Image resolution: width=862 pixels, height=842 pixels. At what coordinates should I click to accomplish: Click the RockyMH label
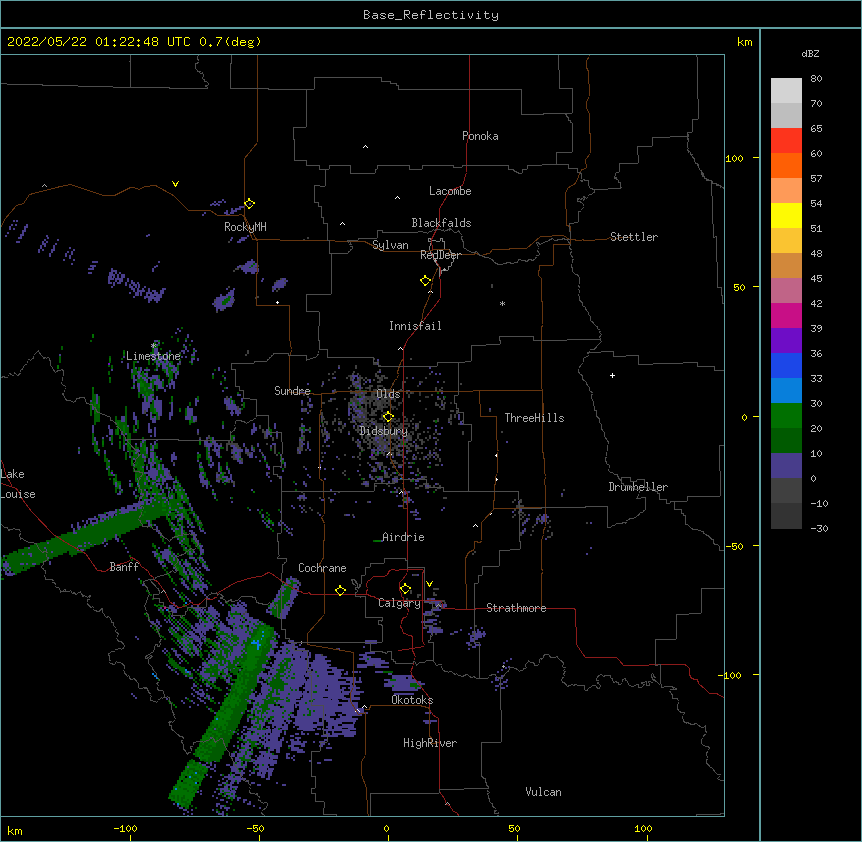245,226
